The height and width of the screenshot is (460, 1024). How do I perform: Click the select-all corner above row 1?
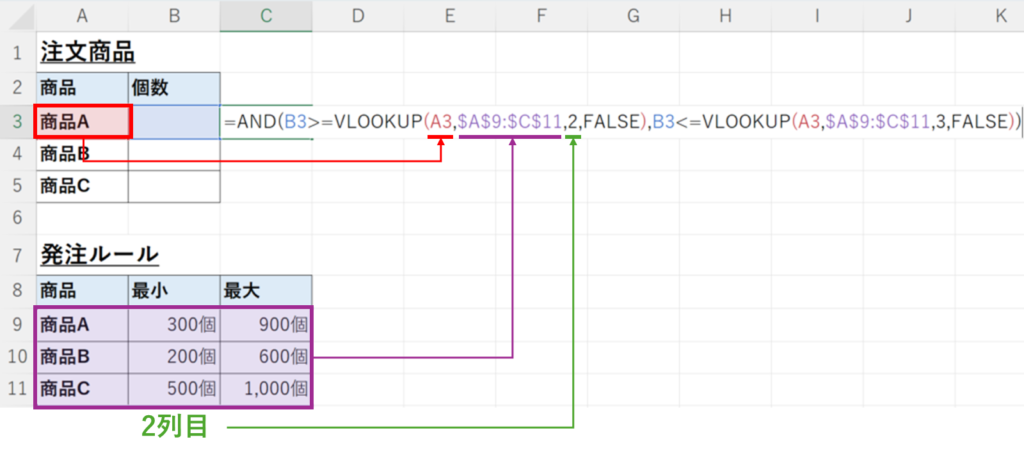click(18, 16)
